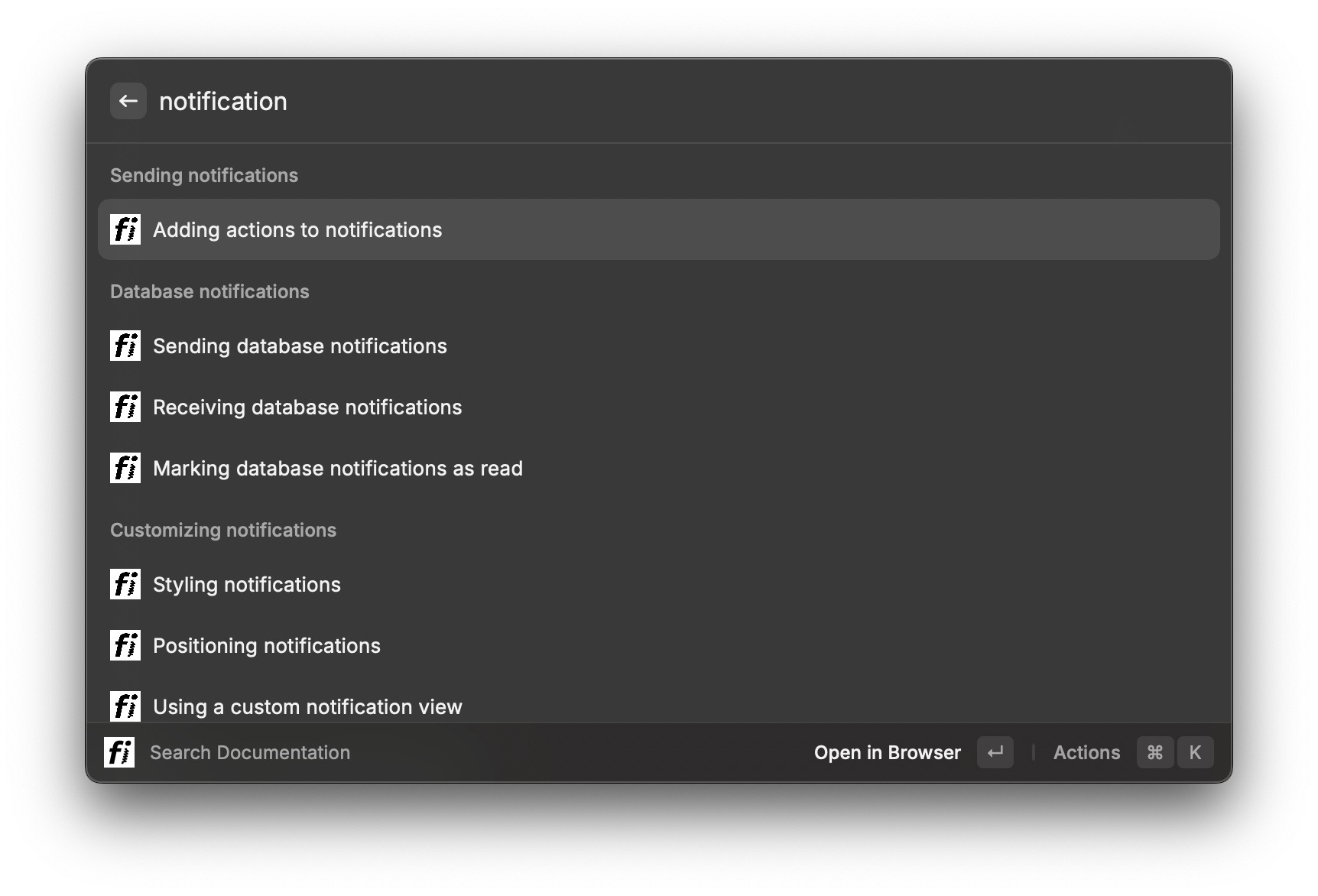Select Adding actions to notifications result
The width and height of the screenshot is (1318, 896).
(659, 229)
